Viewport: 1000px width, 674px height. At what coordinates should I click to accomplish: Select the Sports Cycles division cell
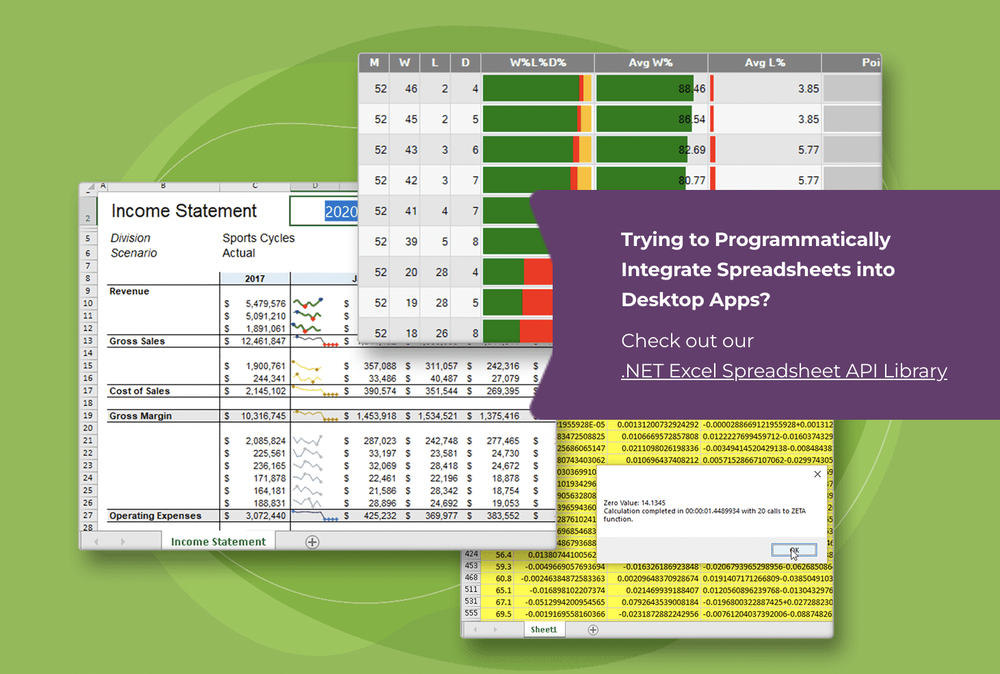[x=258, y=238]
